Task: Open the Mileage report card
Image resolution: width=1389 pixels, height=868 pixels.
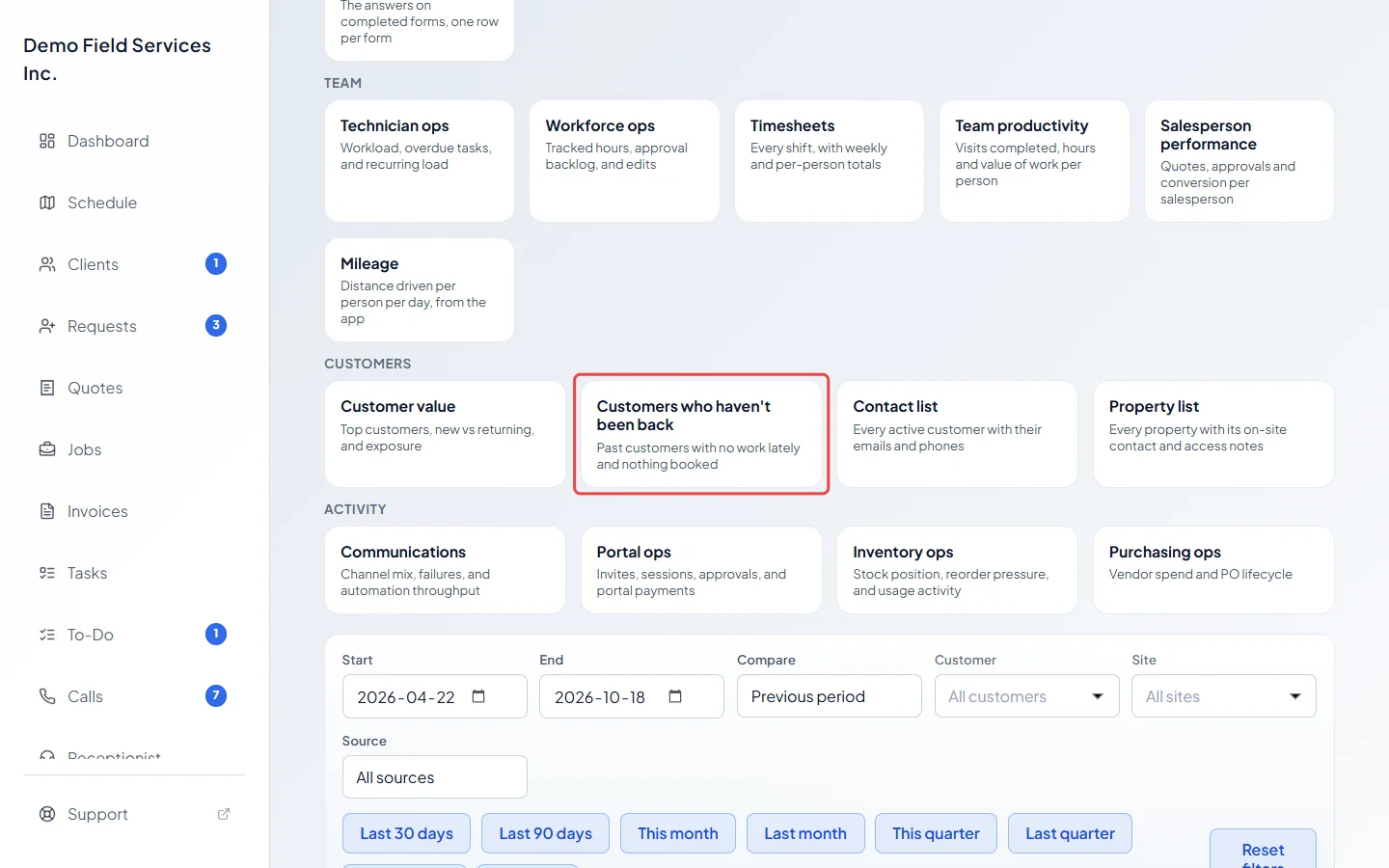Action: (420, 289)
